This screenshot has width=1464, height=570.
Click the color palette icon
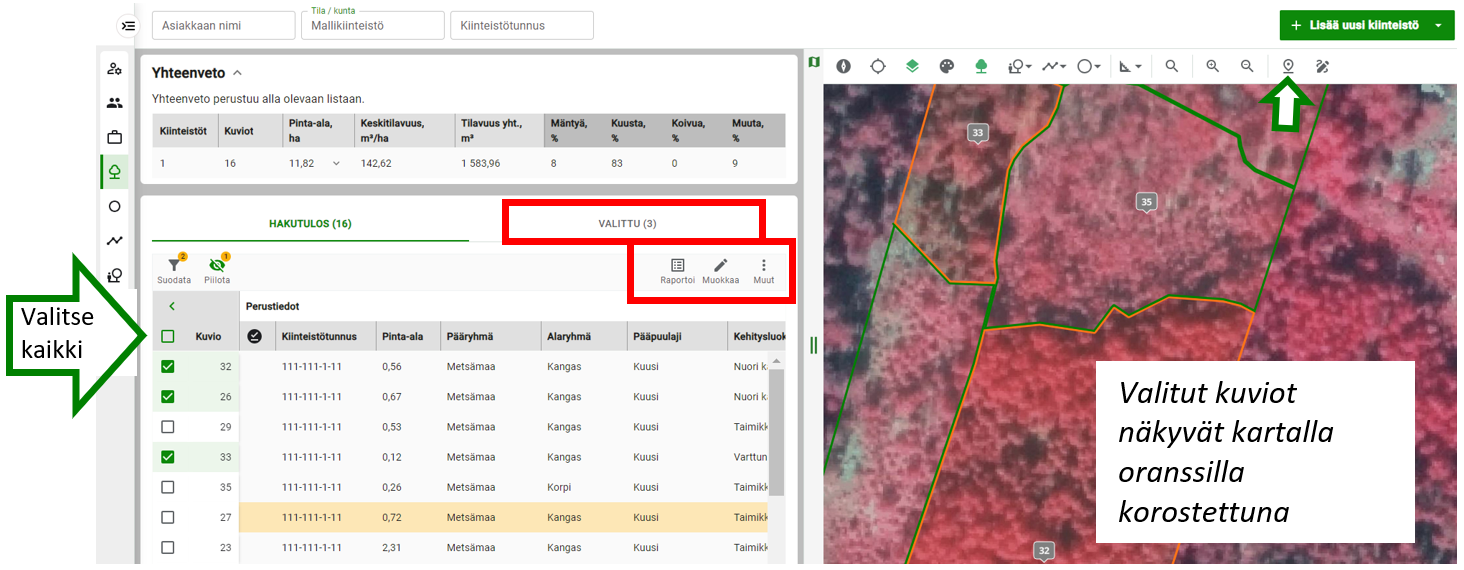(946, 66)
